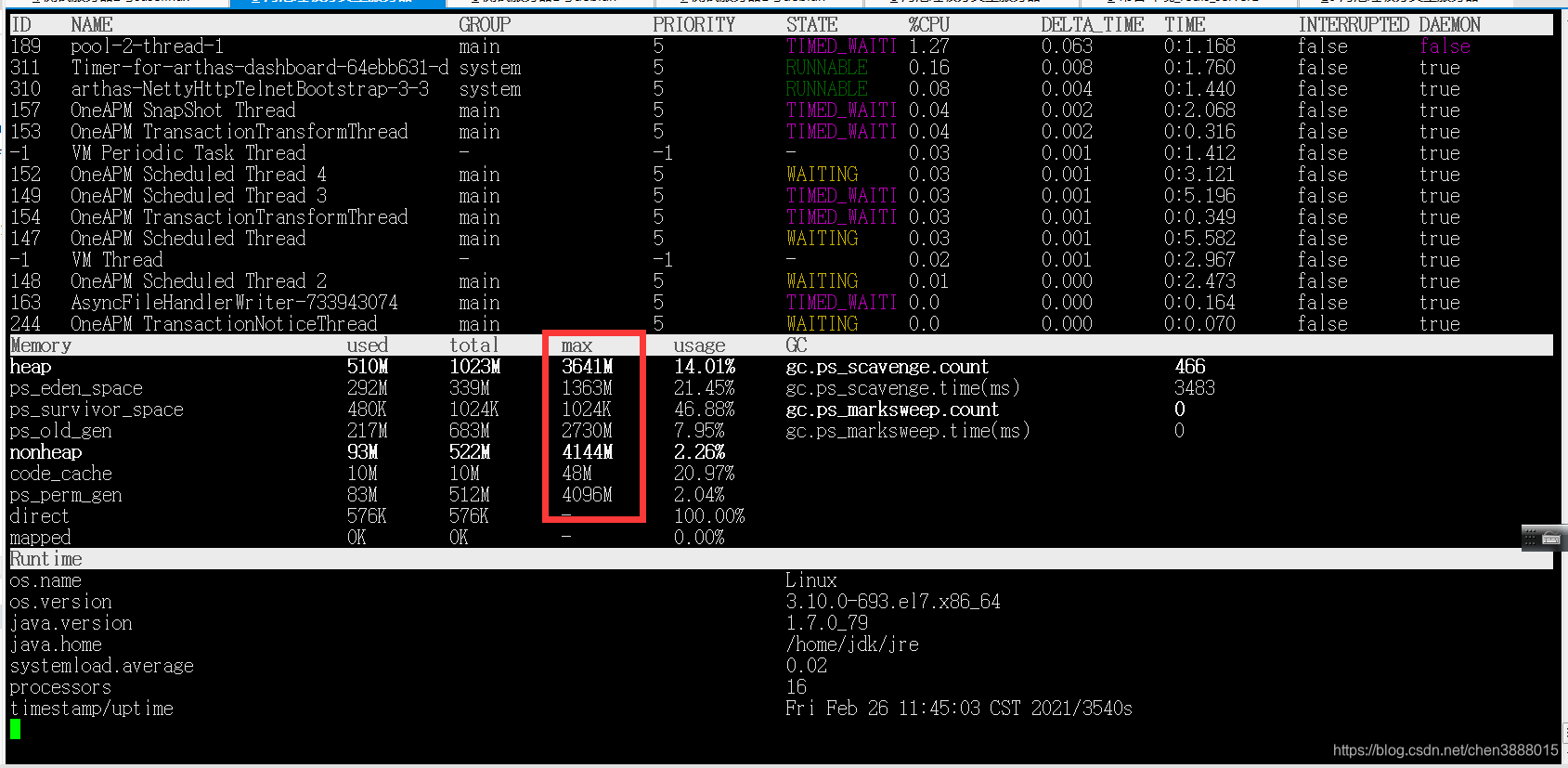Image resolution: width=1568 pixels, height=768 pixels.
Task: Click scavenge time value 3483
Action: pos(1195,388)
